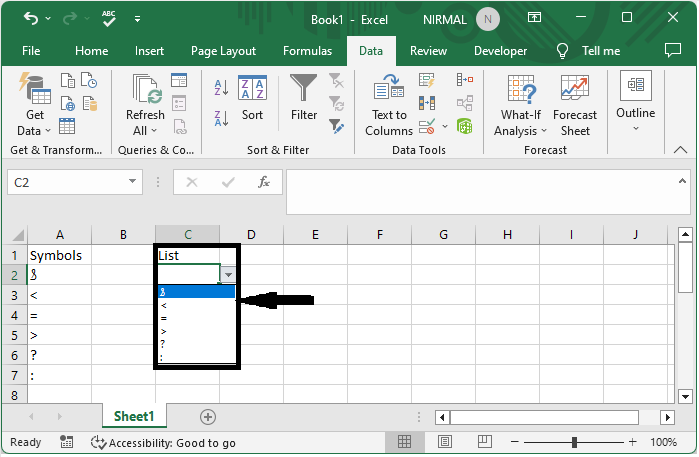Click Recent Sources icon

[89, 80]
